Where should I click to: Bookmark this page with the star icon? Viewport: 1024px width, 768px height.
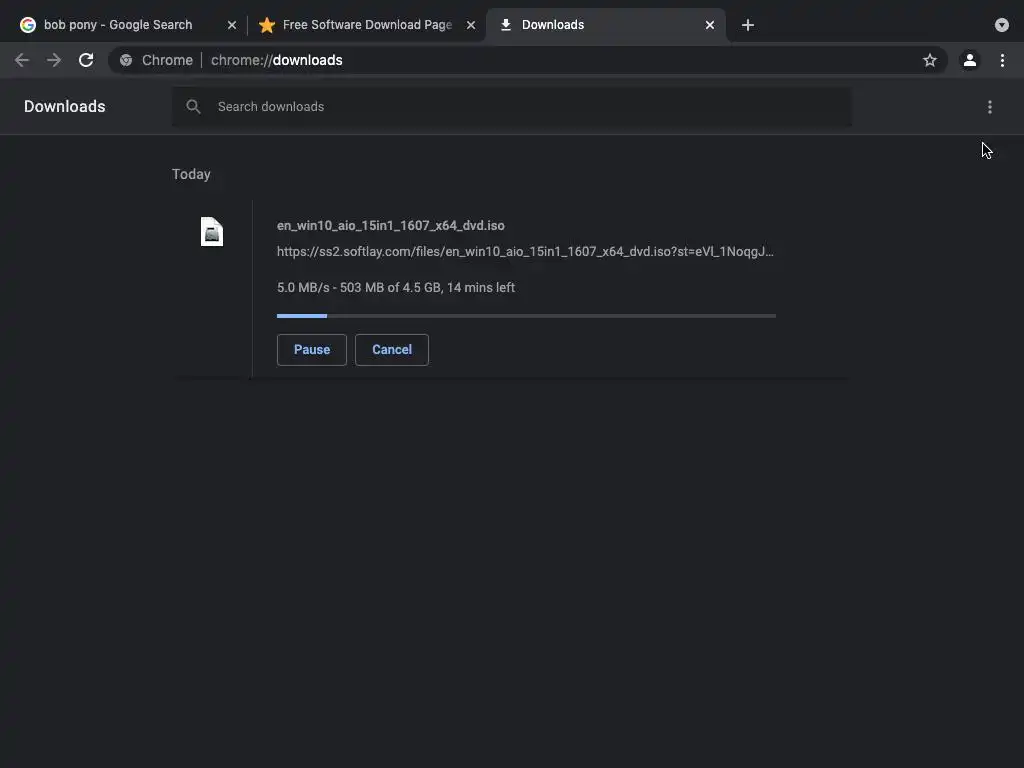click(x=929, y=60)
